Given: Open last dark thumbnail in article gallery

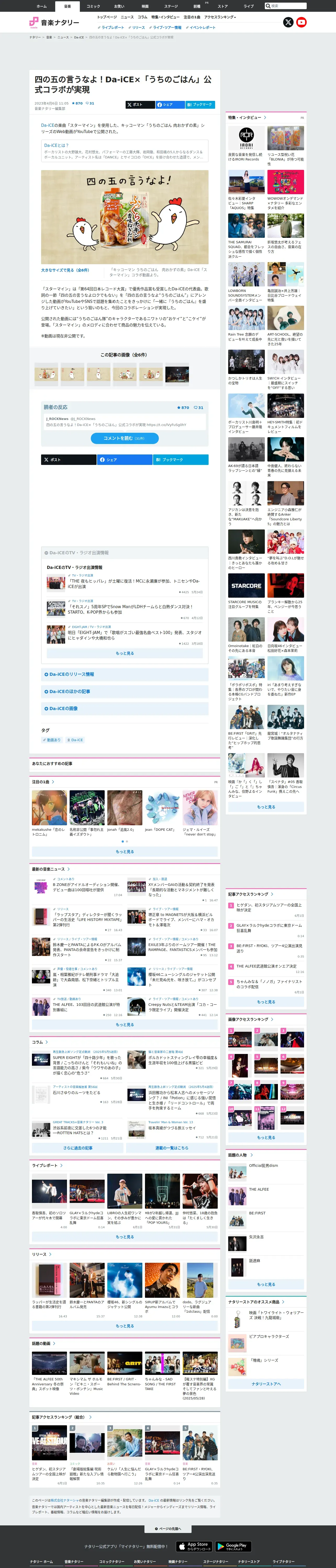Looking at the screenshot, I should click(177, 374).
